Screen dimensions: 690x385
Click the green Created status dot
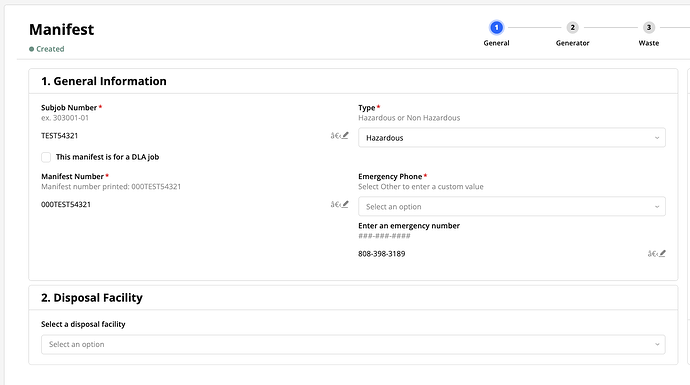[32, 49]
